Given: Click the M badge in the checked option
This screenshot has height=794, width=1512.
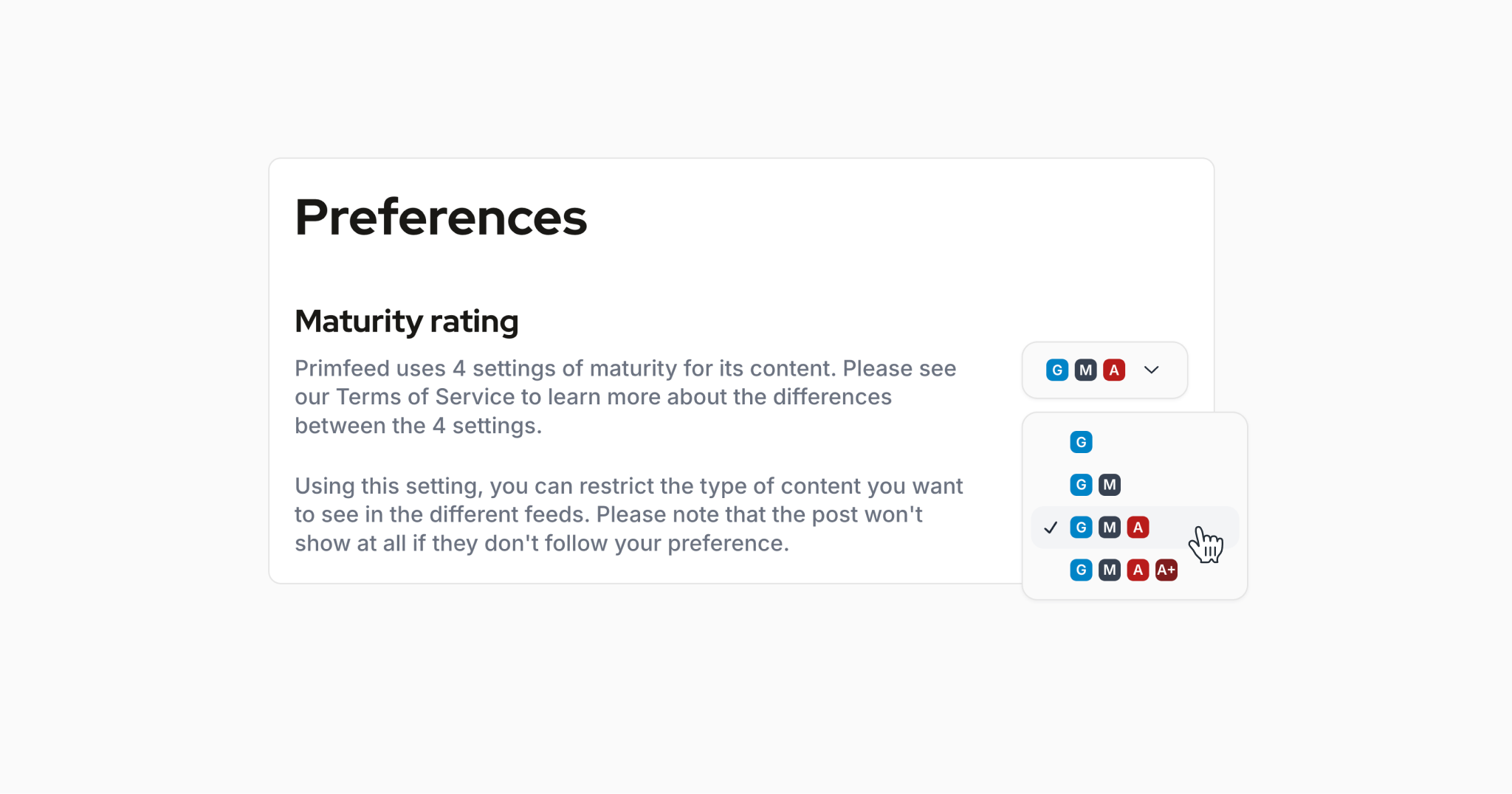Looking at the screenshot, I should pyautogui.click(x=1109, y=528).
